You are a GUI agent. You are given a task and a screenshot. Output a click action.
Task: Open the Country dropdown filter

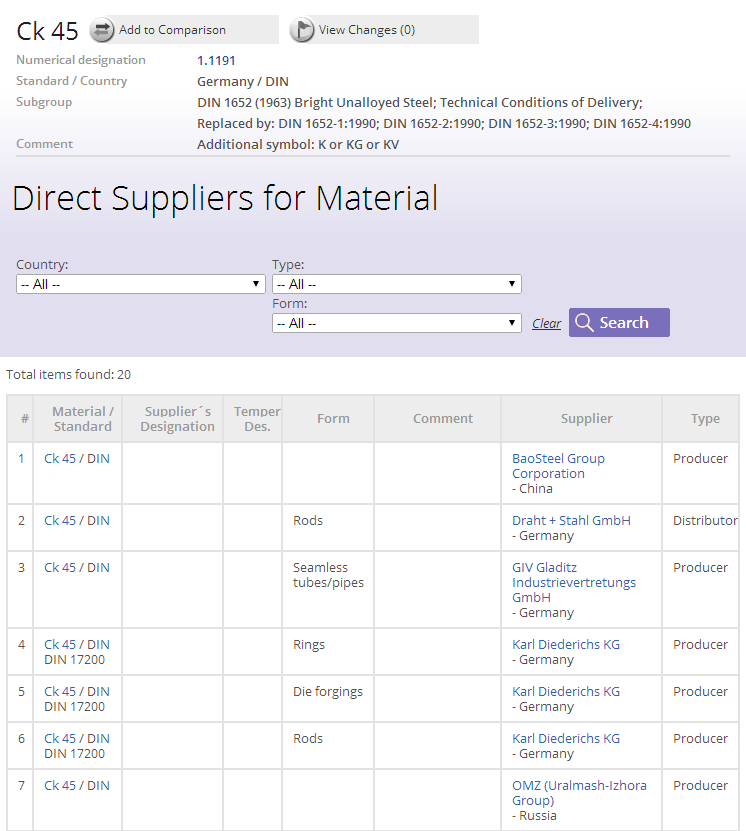tap(141, 284)
